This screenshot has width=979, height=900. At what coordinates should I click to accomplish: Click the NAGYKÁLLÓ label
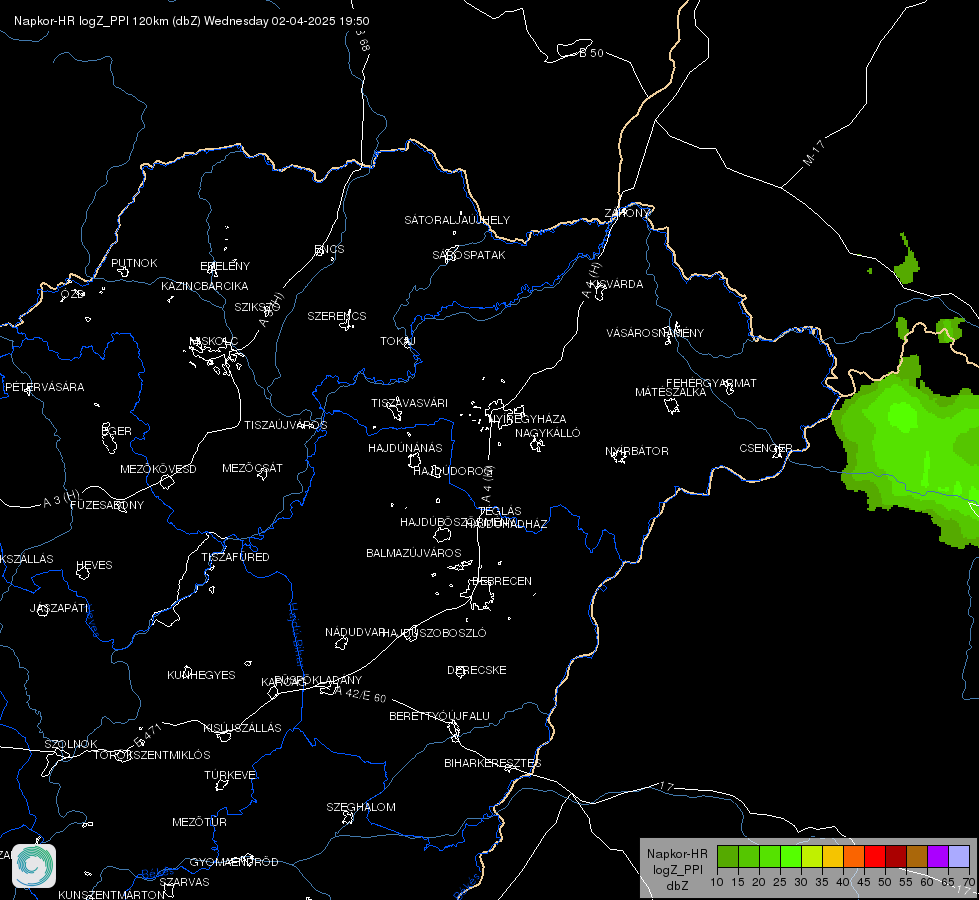548,433
